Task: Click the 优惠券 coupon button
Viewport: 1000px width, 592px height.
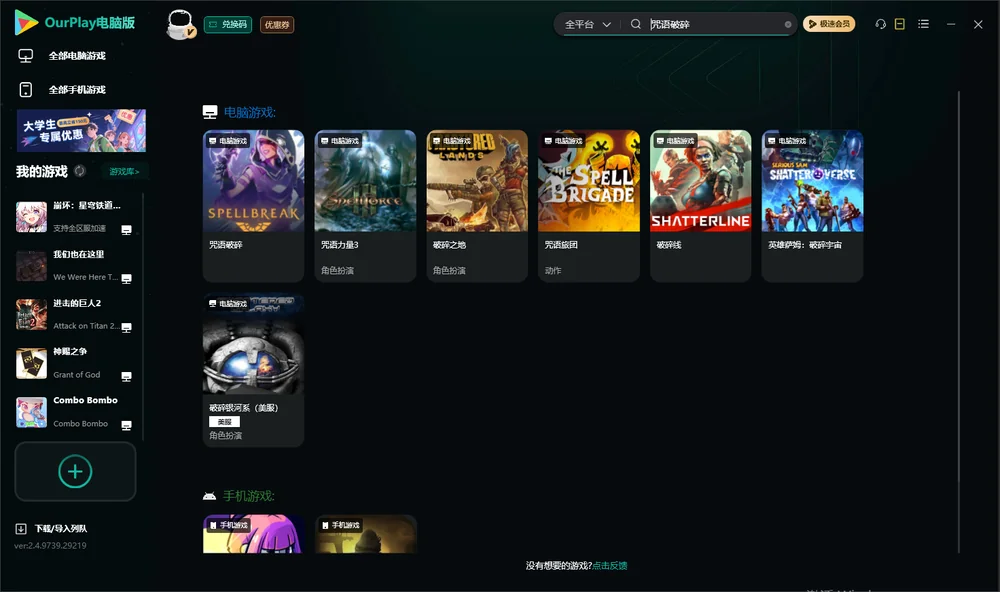Action: pyautogui.click(x=277, y=25)
